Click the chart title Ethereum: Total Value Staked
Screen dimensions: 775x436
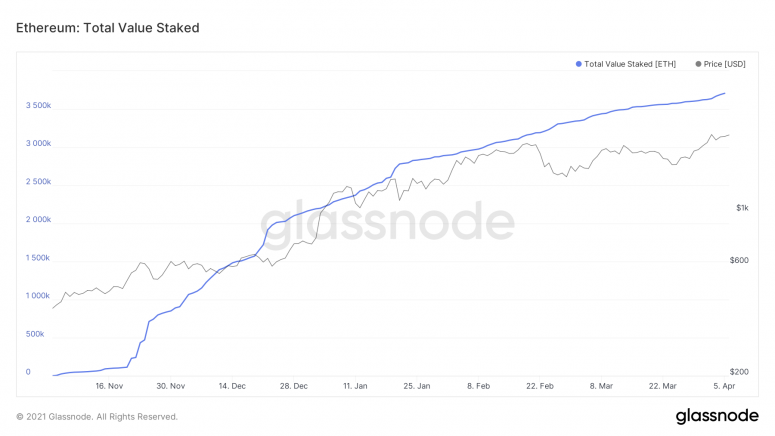[x=107, y=28]
